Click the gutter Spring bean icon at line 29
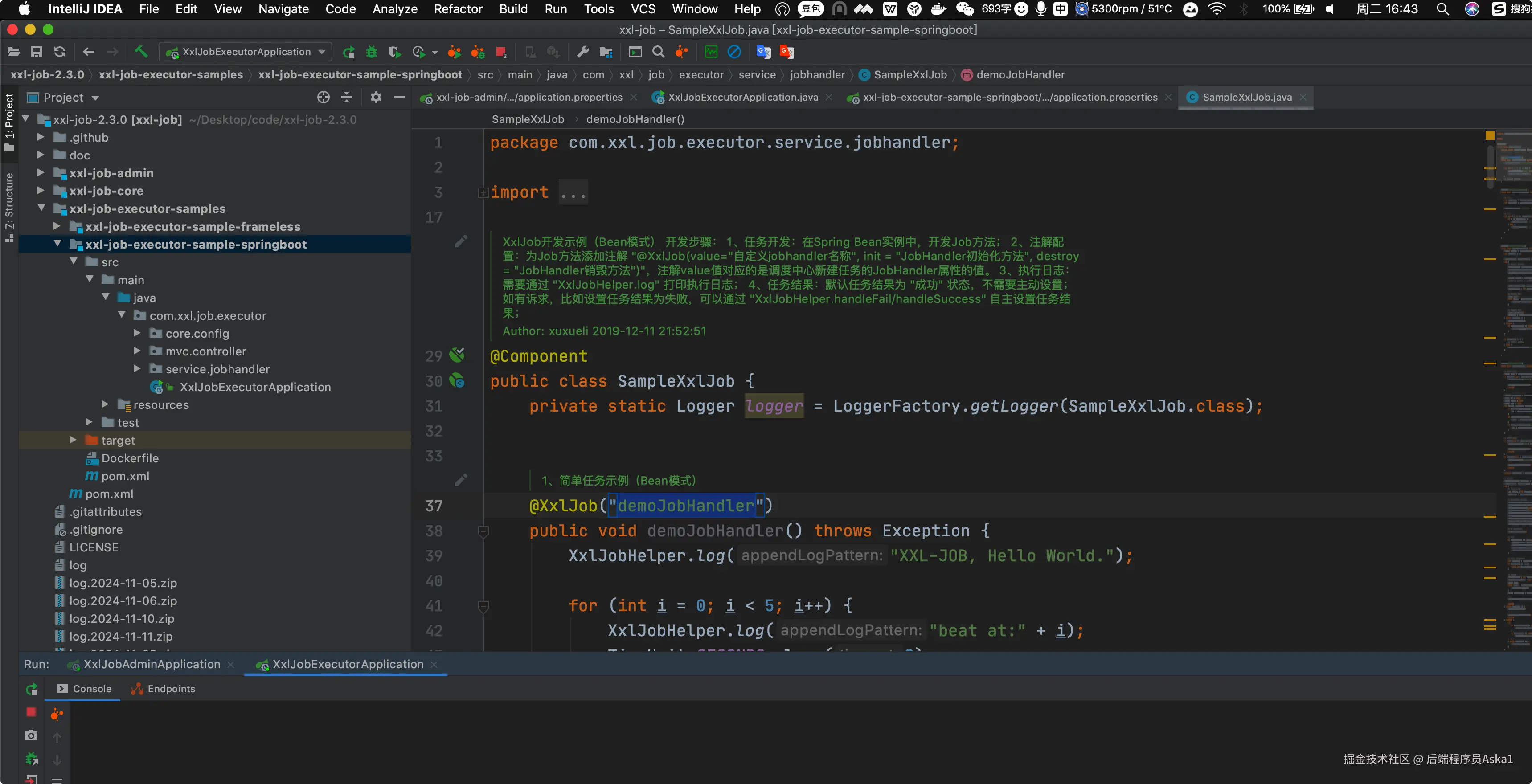1532x784 pixels. (457, 355)
